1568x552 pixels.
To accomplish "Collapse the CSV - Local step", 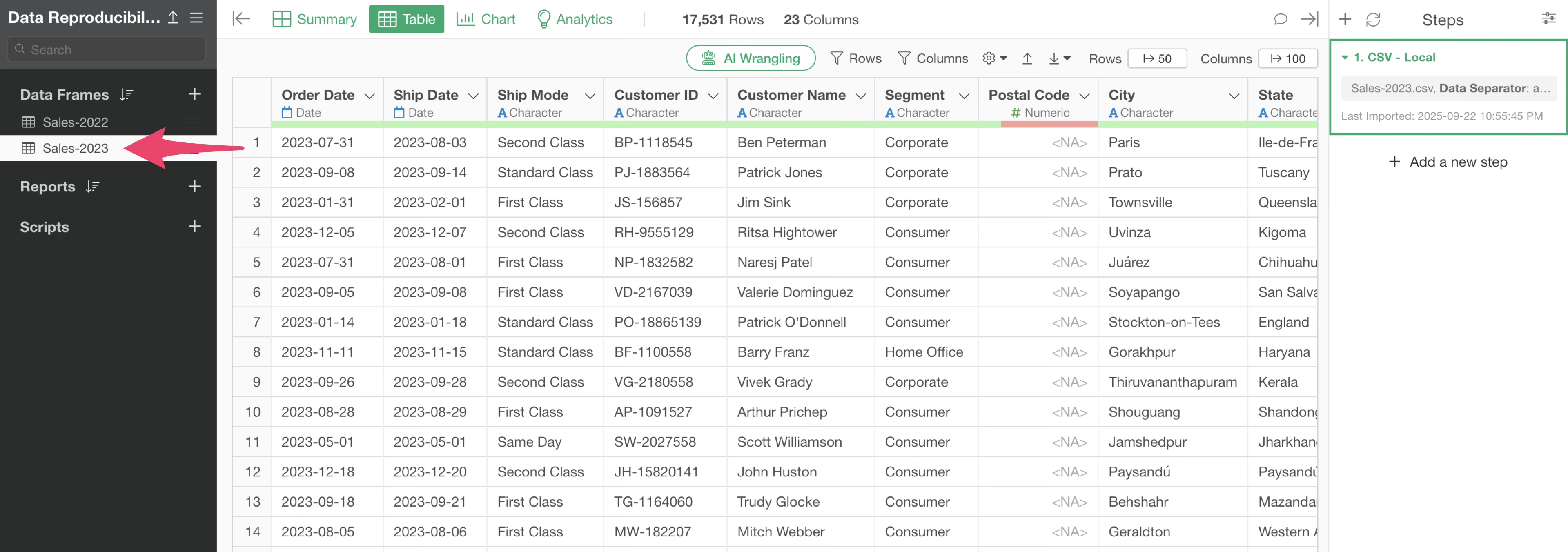I will point(1345,57).
